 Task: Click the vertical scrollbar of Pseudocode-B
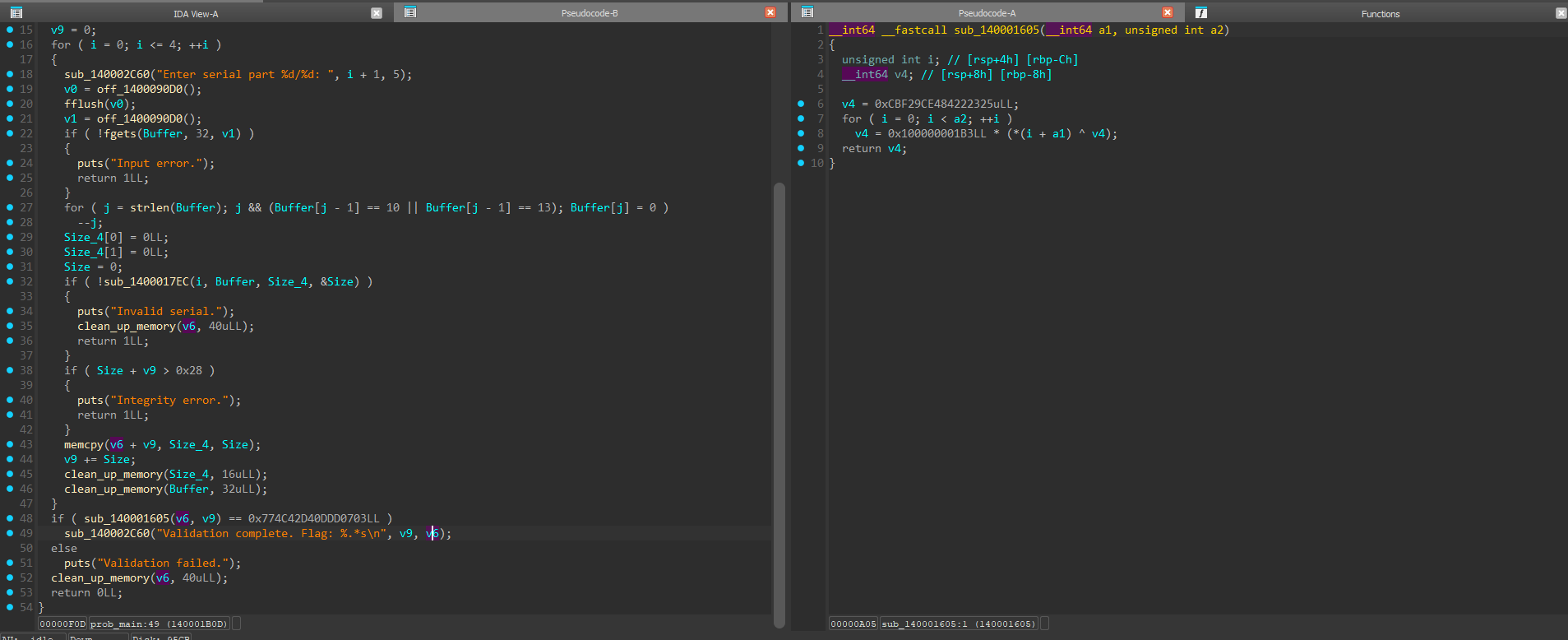779,403
